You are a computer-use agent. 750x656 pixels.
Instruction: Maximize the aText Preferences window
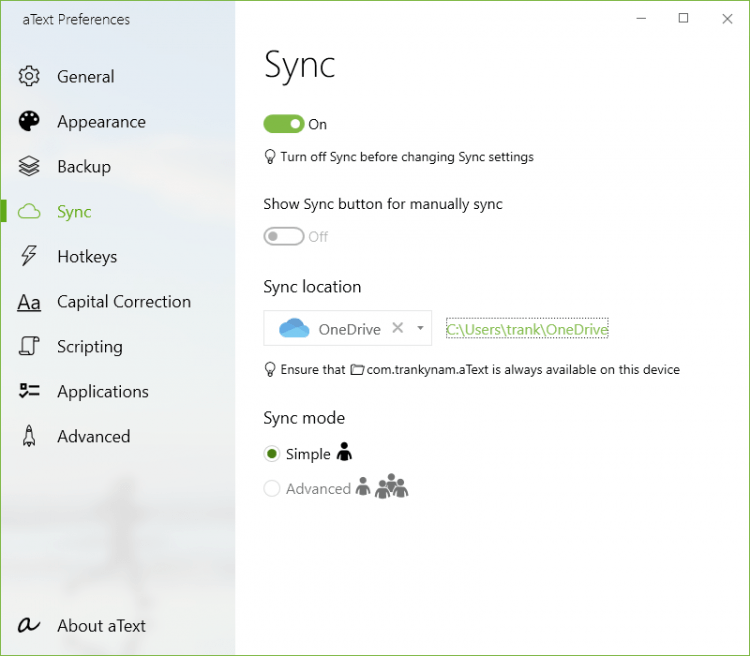point(683,18)
